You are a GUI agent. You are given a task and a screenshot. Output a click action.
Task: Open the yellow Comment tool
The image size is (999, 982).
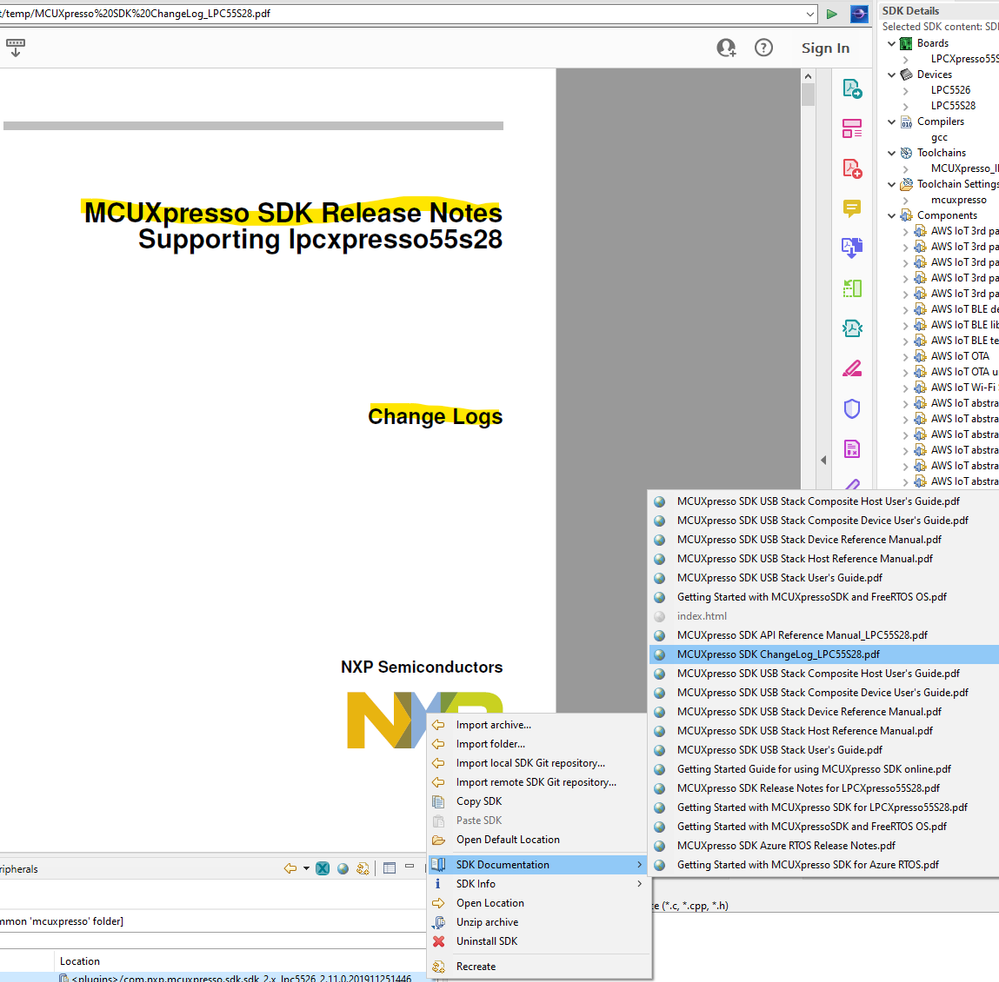click(852, 208)
